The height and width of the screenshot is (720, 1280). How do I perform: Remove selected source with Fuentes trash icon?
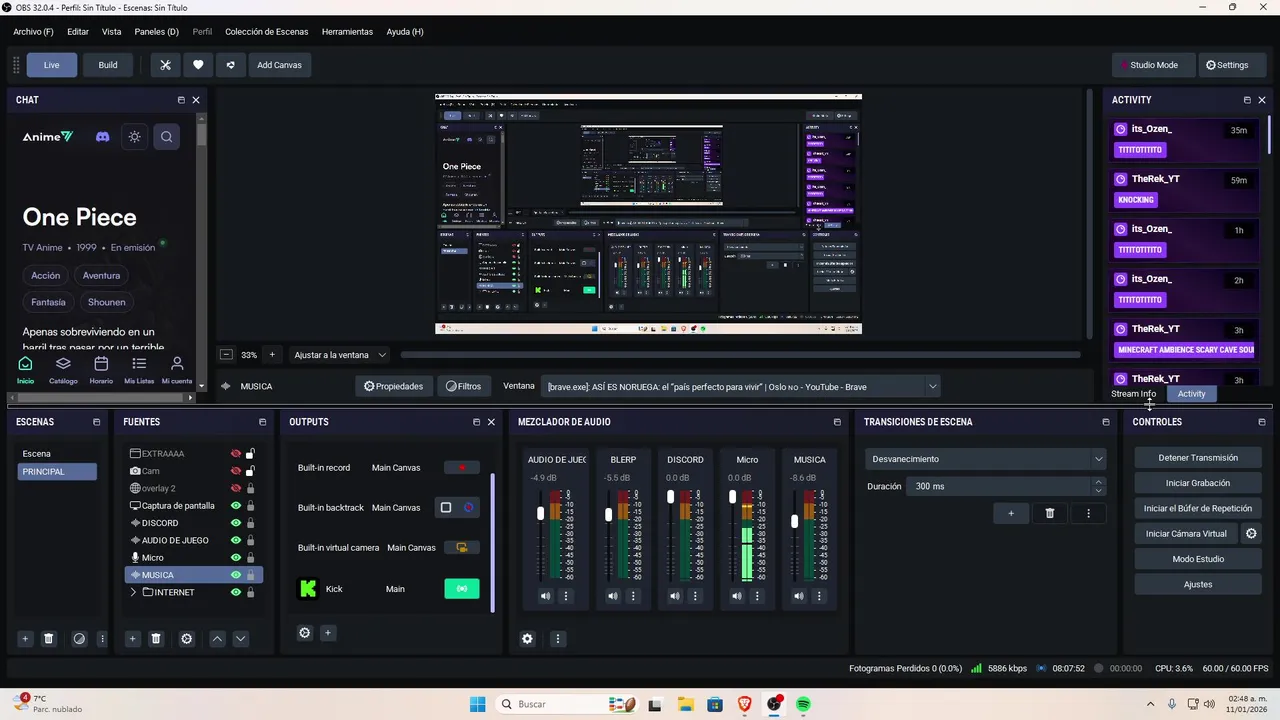tap(156, 639)
